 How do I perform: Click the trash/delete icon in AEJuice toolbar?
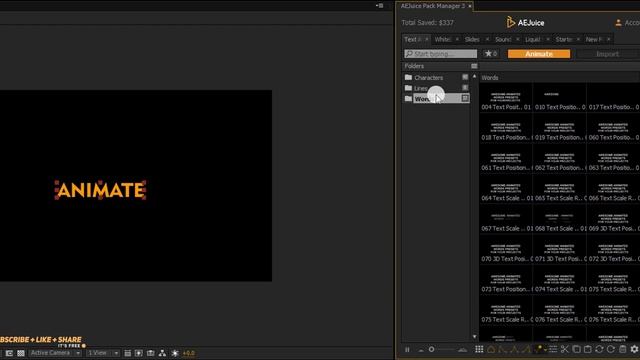622,349
